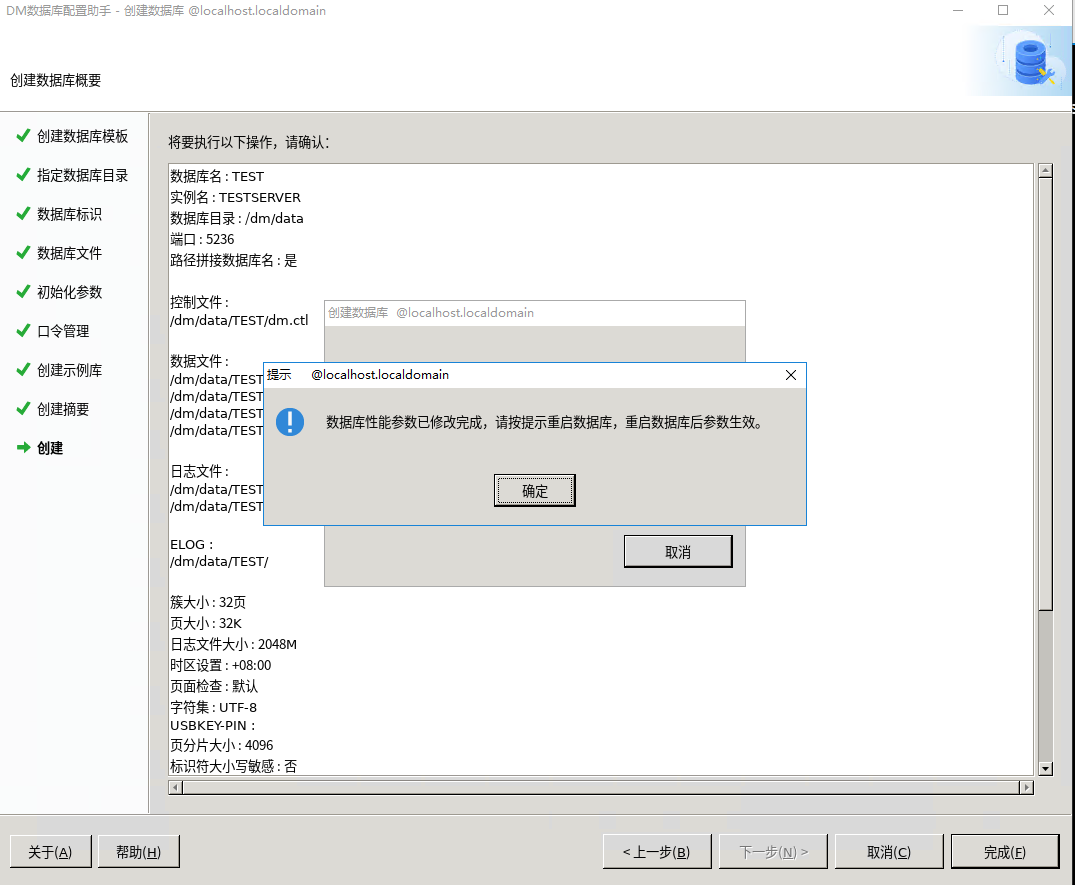The image size is (1075, 885).
Task: Click the green checkmark beside 数据库文件
Action: (23, 253)
